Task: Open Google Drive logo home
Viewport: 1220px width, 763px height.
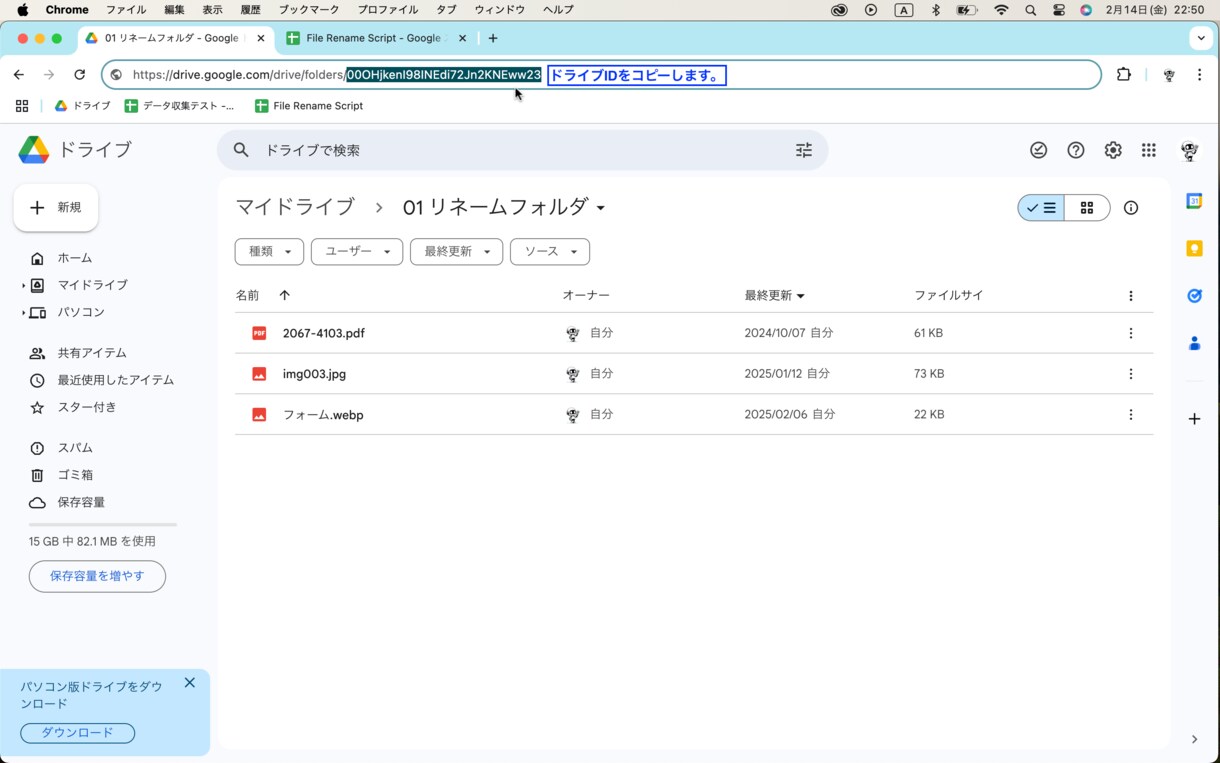Action: (x=34, y=150)
